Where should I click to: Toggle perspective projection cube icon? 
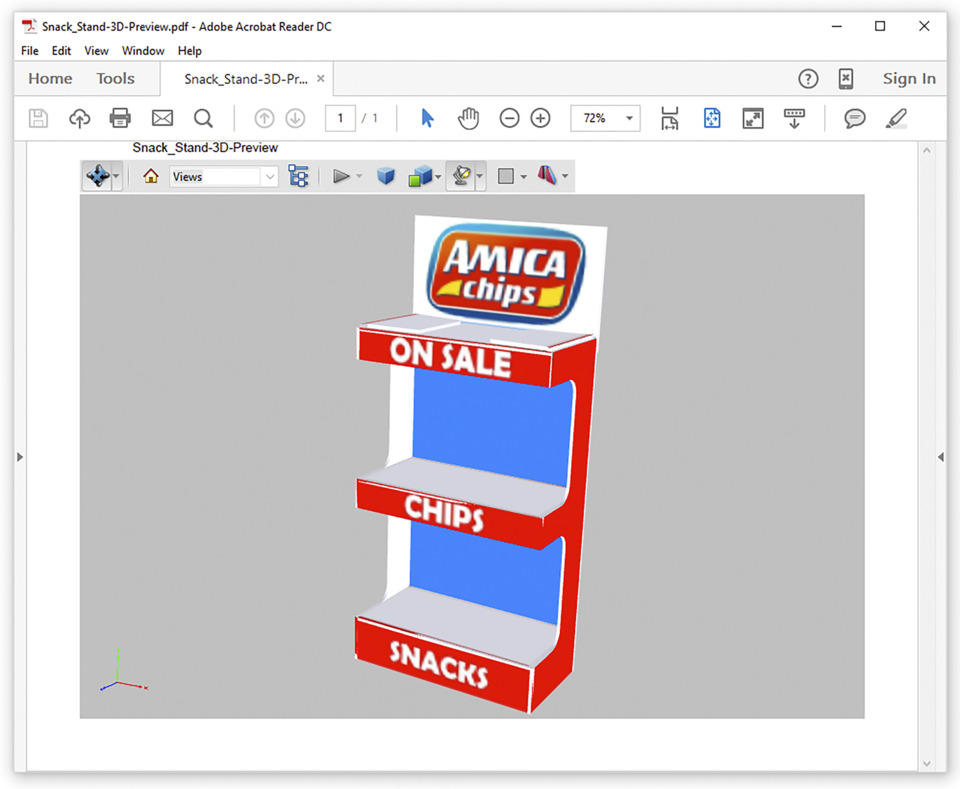(x=386, y=176)
